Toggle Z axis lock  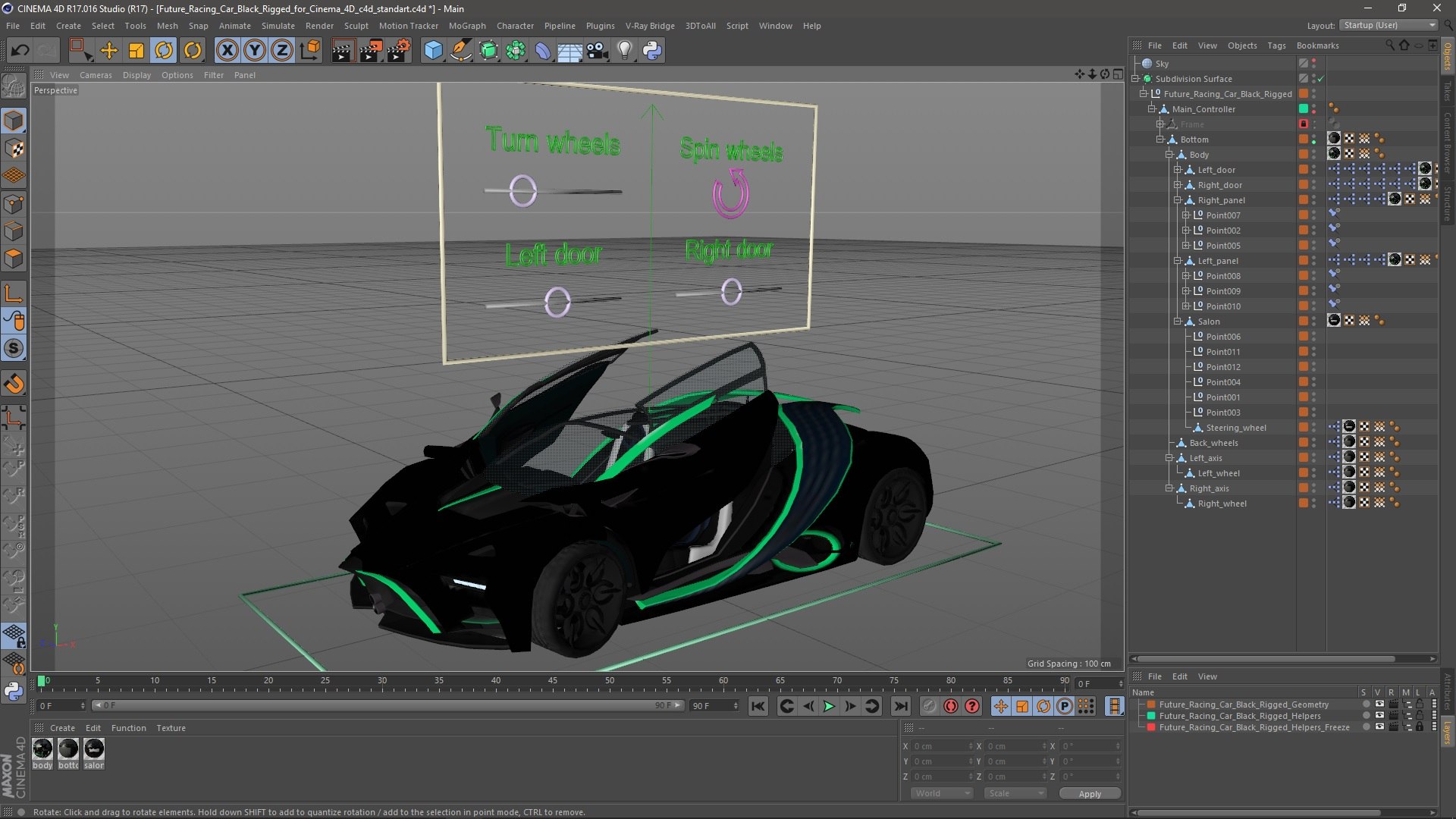tap(282, 50)
